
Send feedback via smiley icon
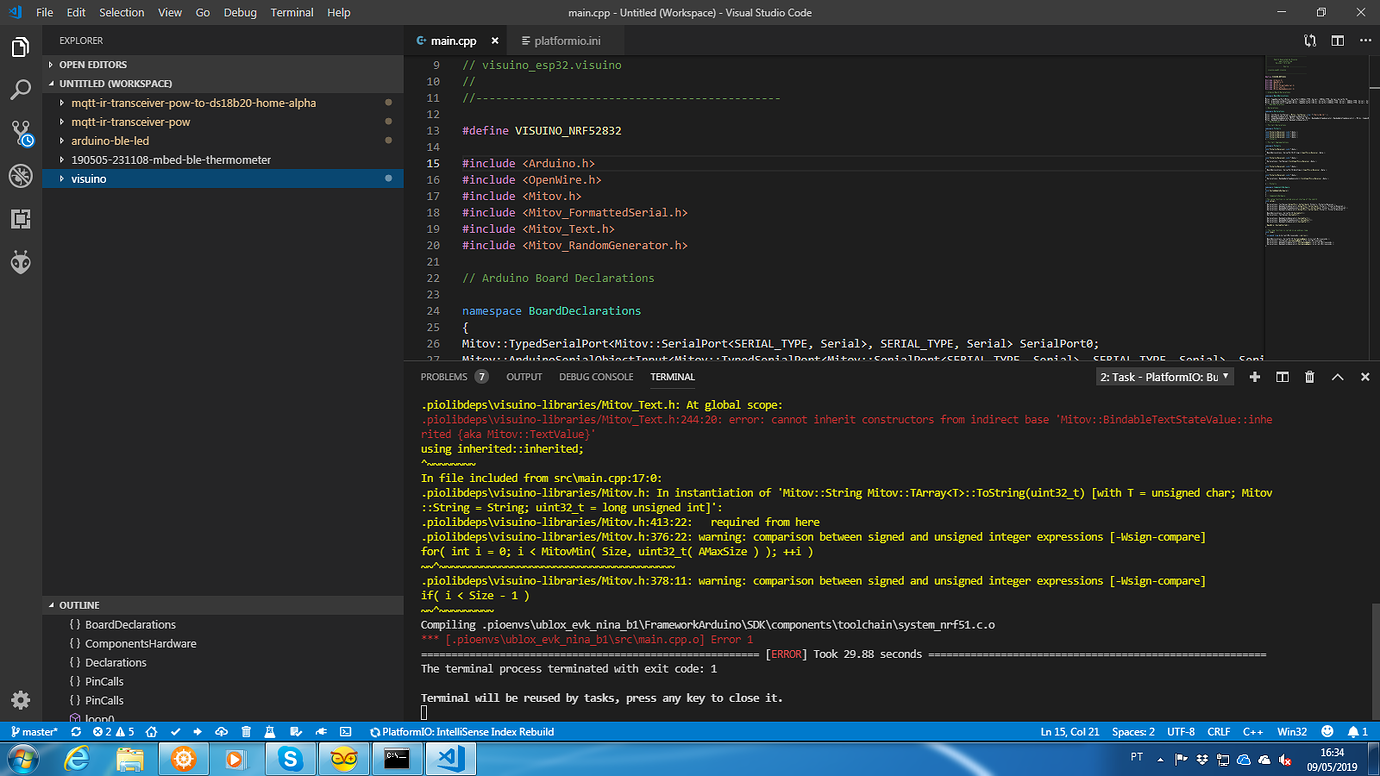1327,732
